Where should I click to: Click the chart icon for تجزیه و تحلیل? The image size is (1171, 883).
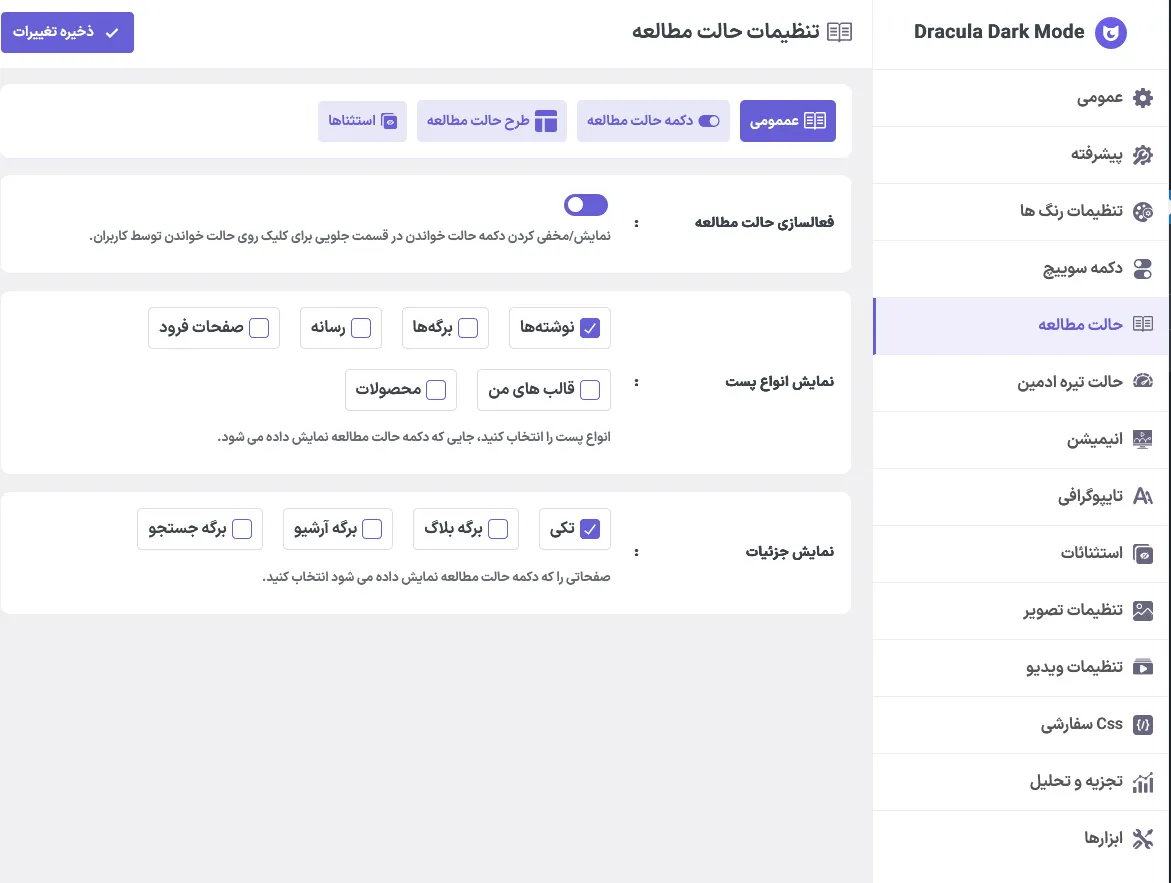[x=1143, y=782]
